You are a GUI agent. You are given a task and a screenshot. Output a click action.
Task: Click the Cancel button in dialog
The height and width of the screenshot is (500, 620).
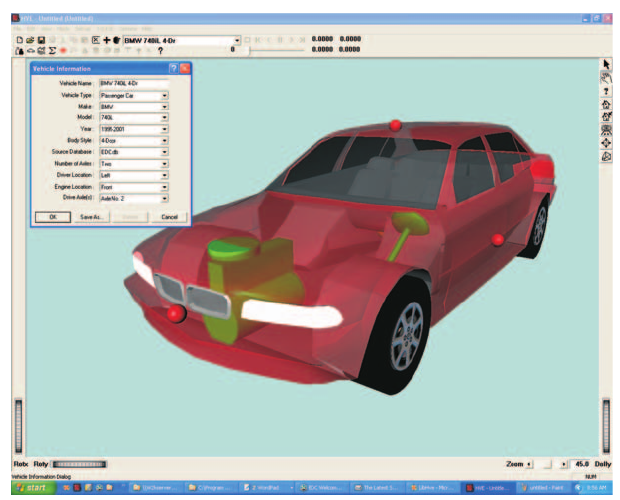click(169, 217)
